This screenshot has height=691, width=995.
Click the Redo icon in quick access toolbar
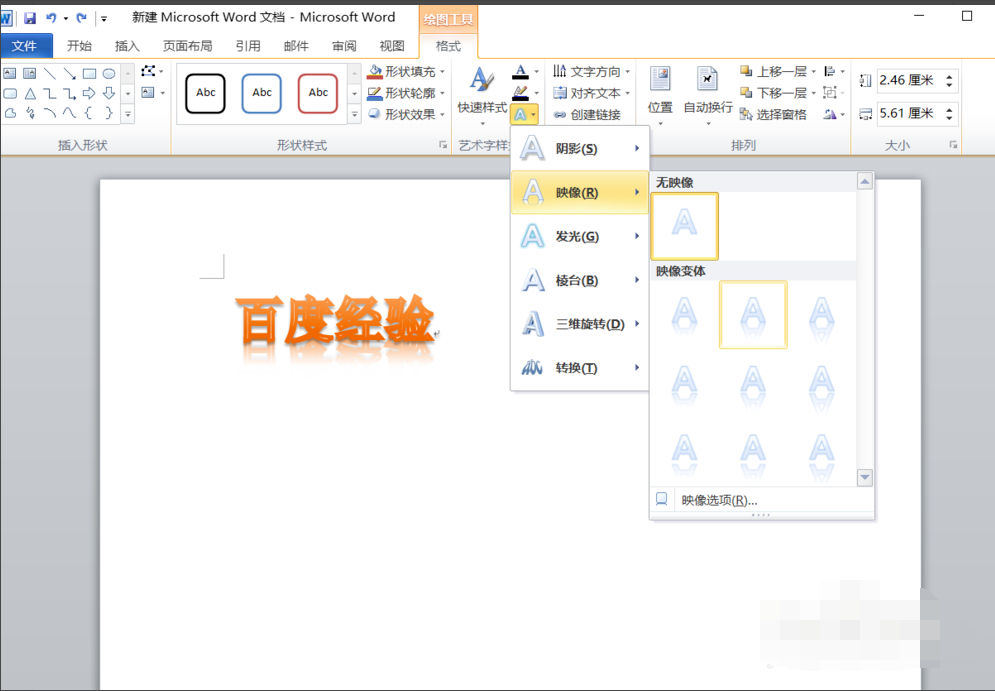(x=81, y=18)
